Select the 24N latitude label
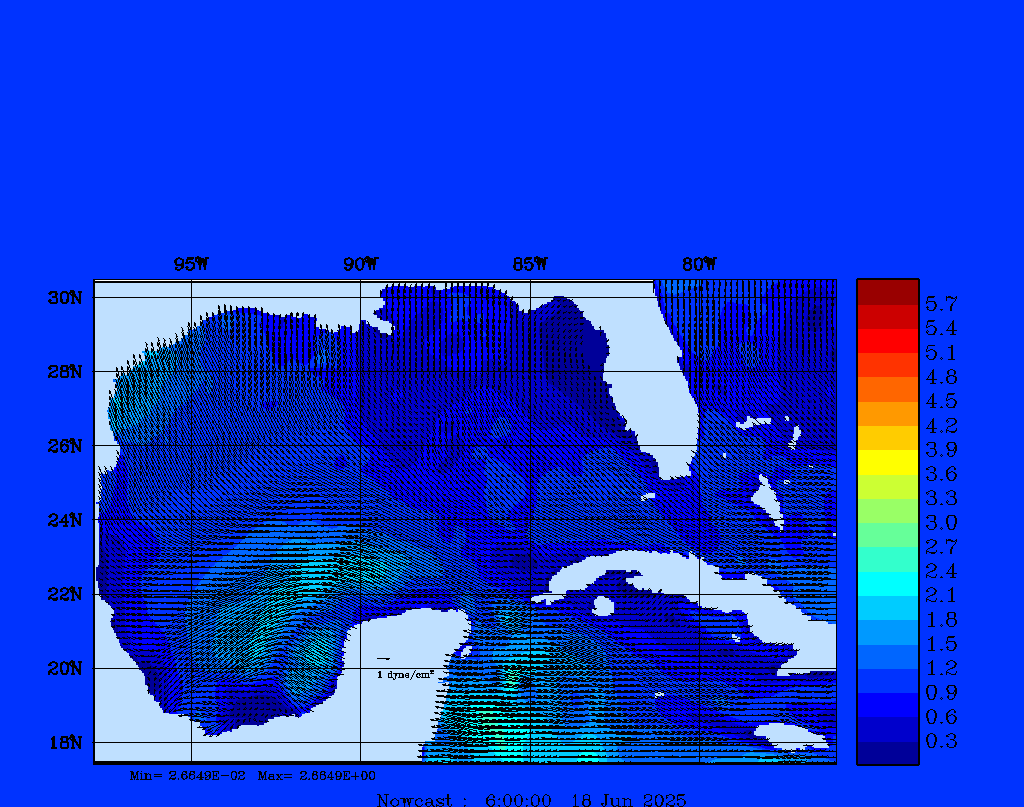The width and height of the screenshot is (1024, 807). pyautogui.click(x=63, y=520)
